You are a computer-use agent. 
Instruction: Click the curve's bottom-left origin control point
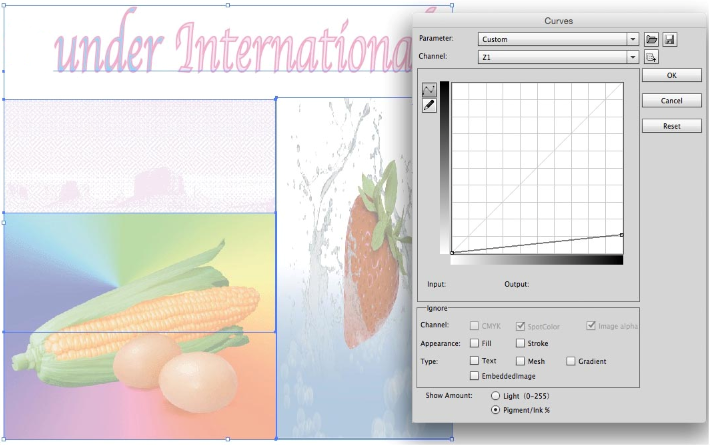click(x=453, y=253)
